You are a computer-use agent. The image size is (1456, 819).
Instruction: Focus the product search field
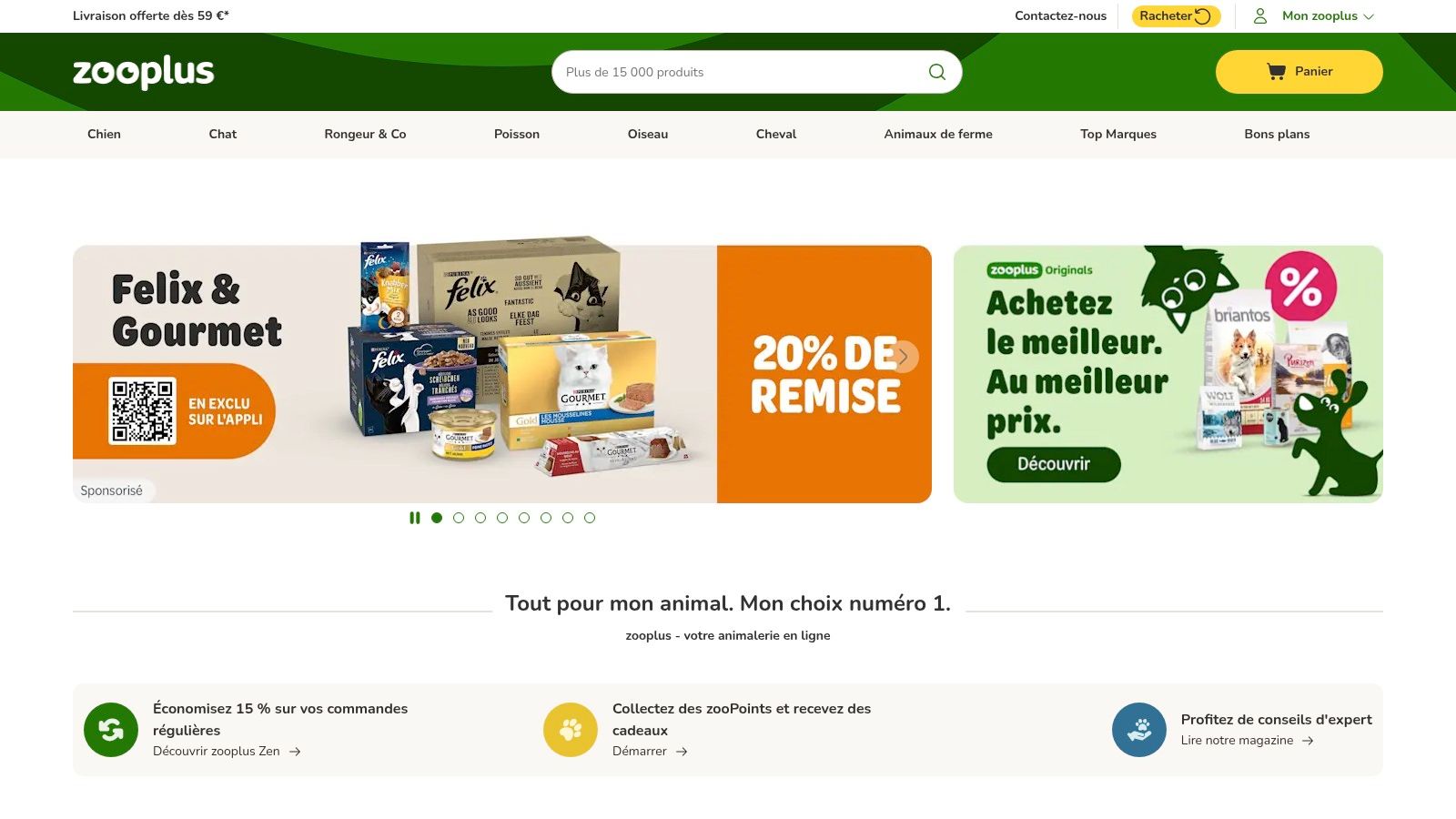(742, 72)
